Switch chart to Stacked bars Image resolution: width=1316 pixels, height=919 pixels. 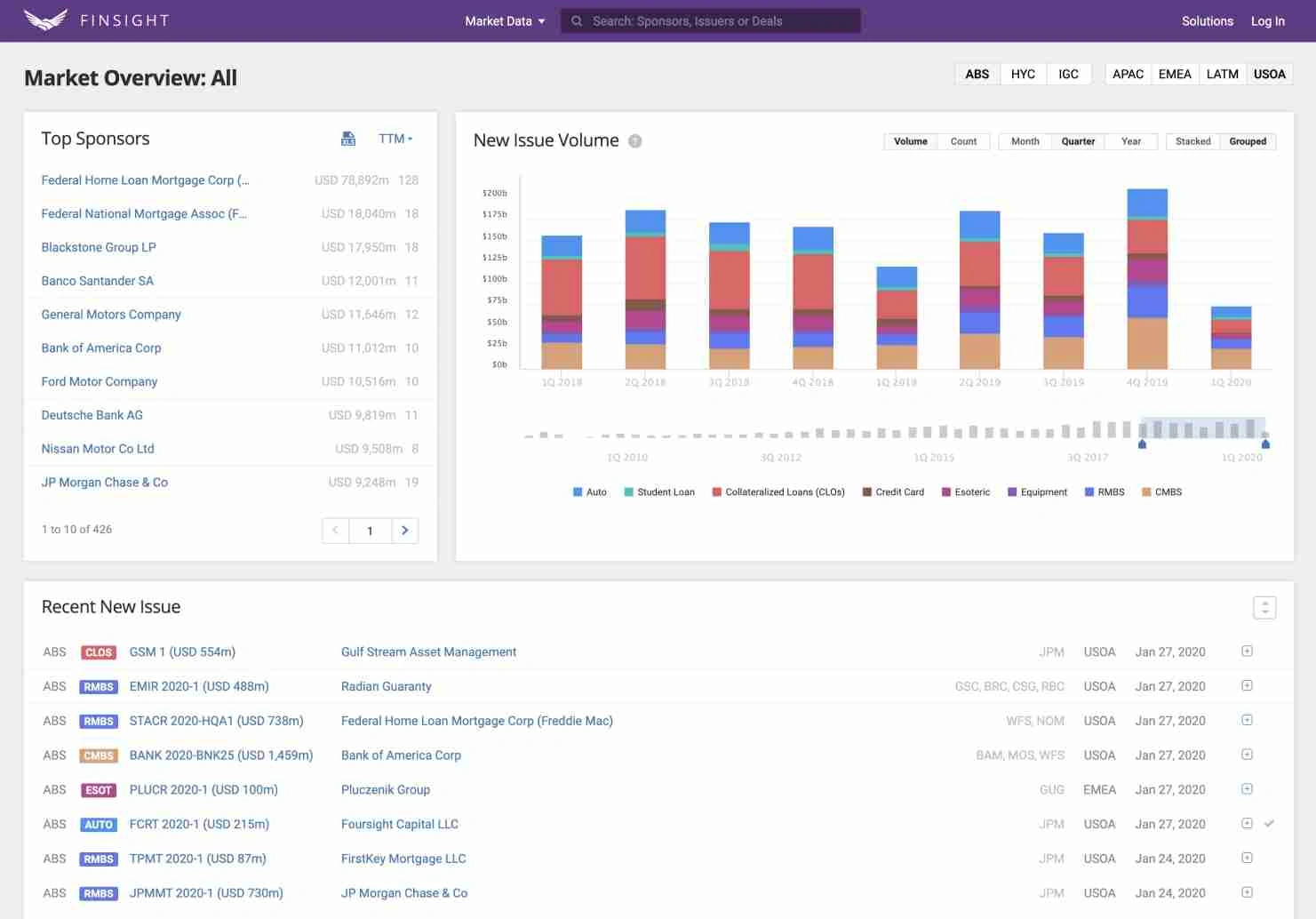pyautogui.click(x=1193, y=141)
